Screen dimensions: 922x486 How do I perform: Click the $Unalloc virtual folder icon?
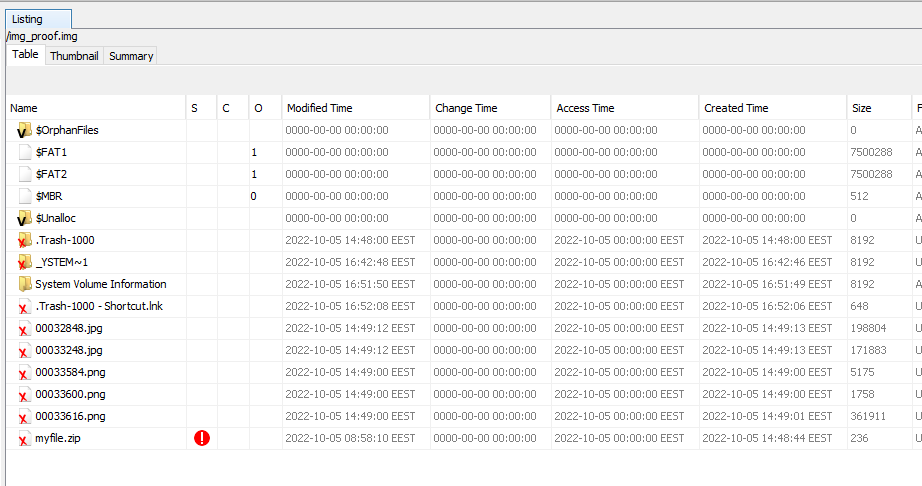pyautogui.click(x=25, y=218)
